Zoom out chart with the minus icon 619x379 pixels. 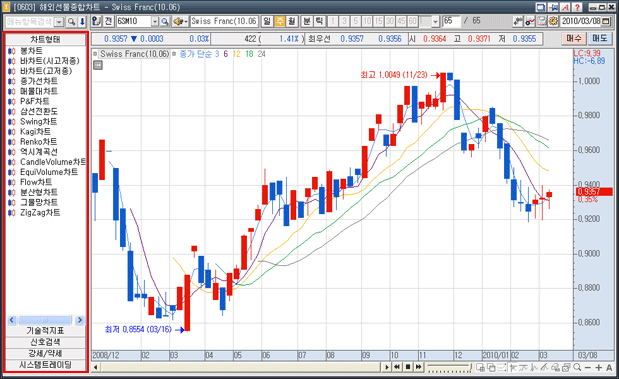[588, 368]
